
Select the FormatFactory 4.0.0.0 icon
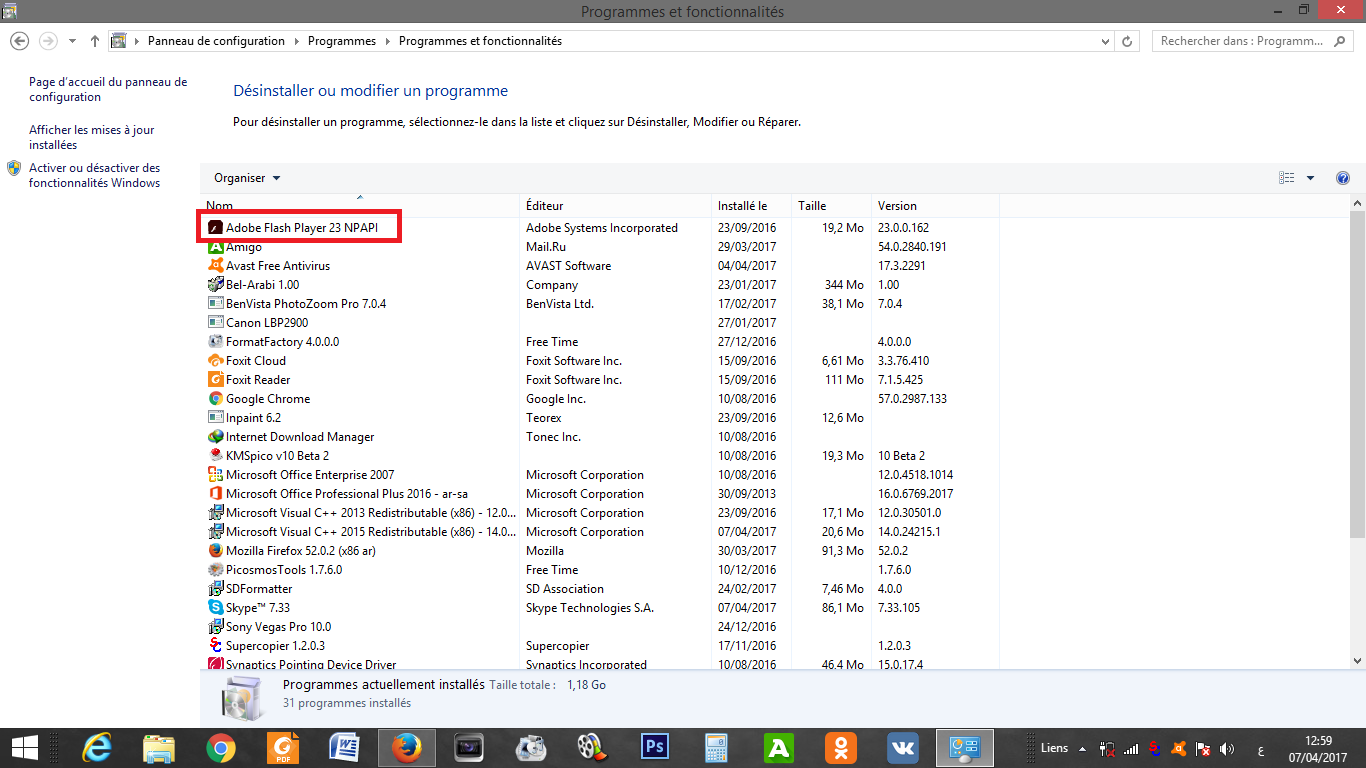[215, 342]
